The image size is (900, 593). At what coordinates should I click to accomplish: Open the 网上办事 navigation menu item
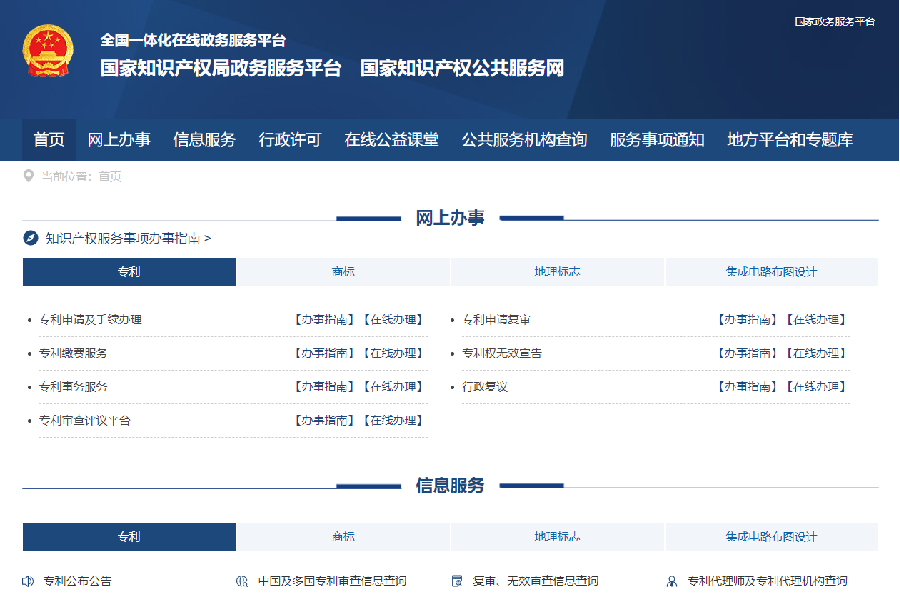click(x=119, y=140)
